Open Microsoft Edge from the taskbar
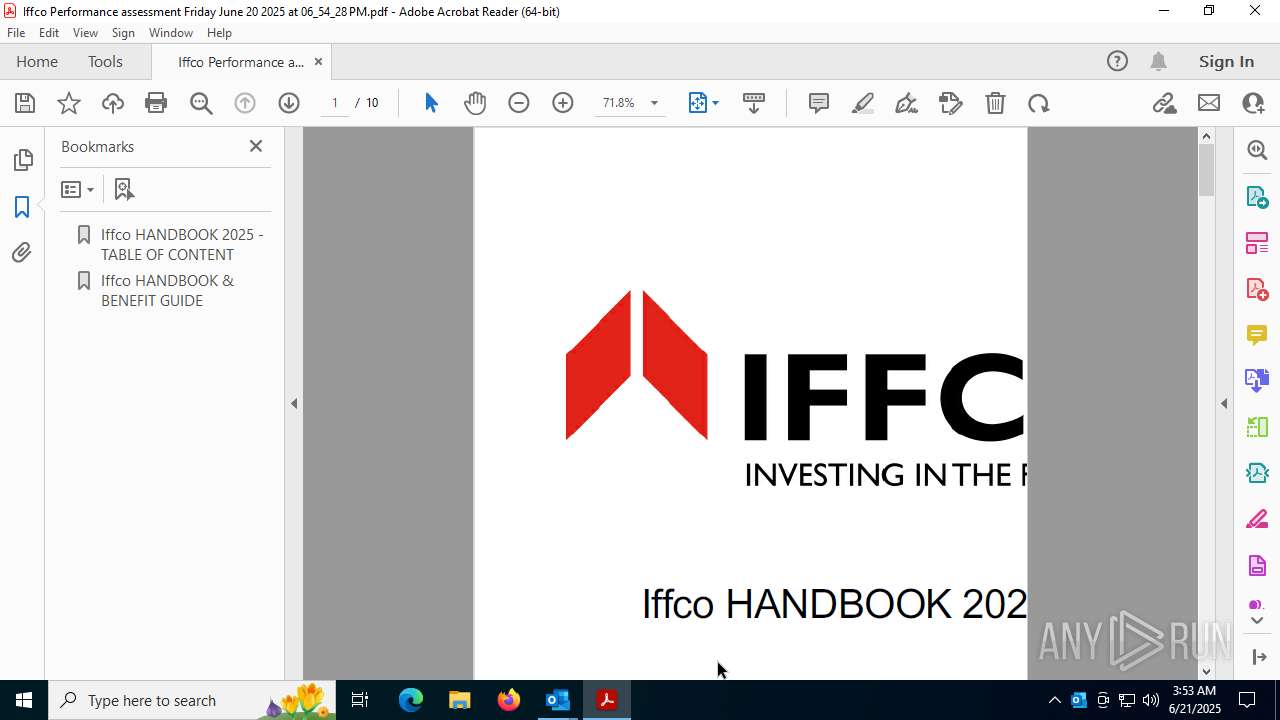Screen dimensions: 1280x720 click(411, 700)
